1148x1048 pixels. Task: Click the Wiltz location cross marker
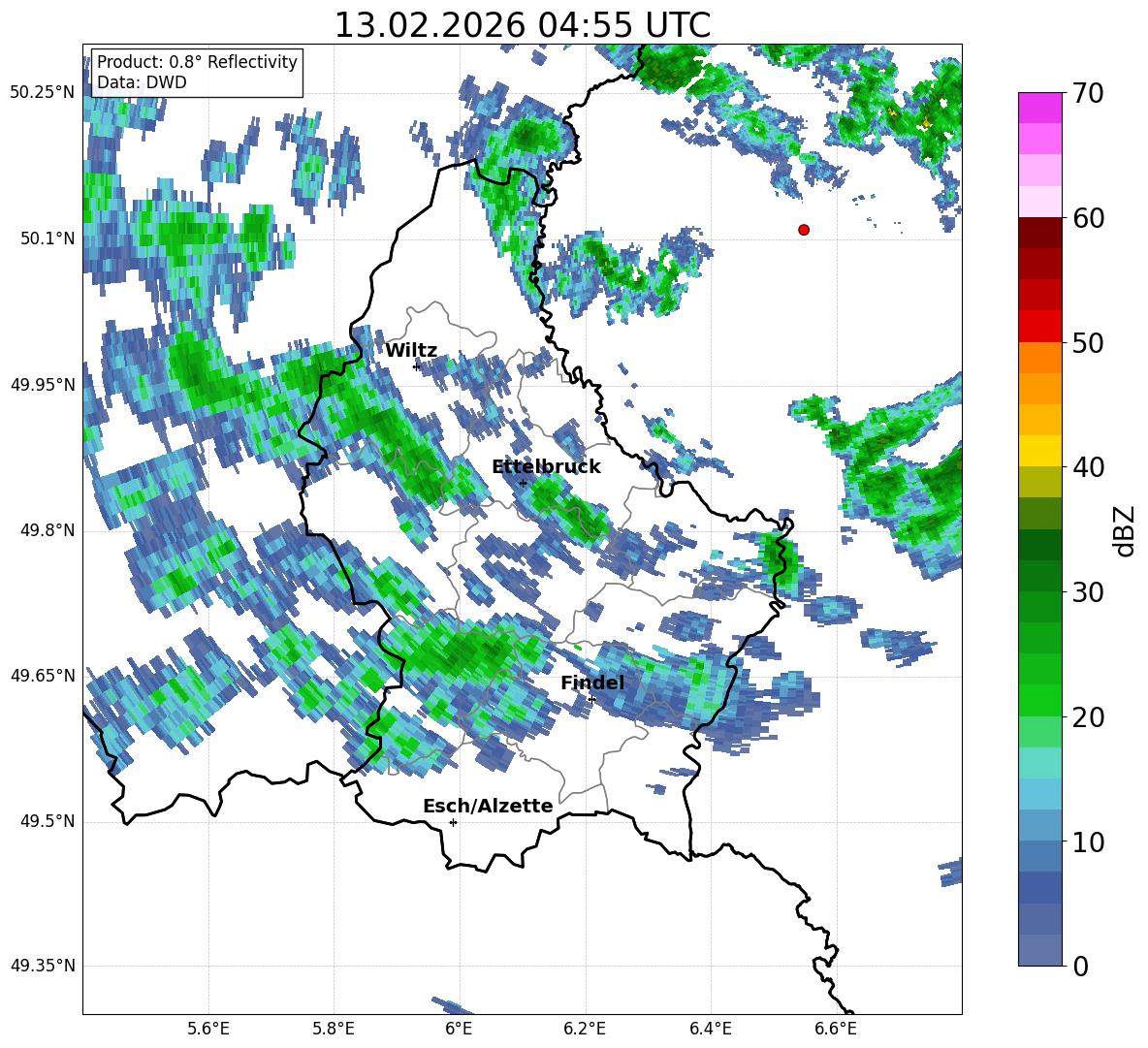coord(417,366)
